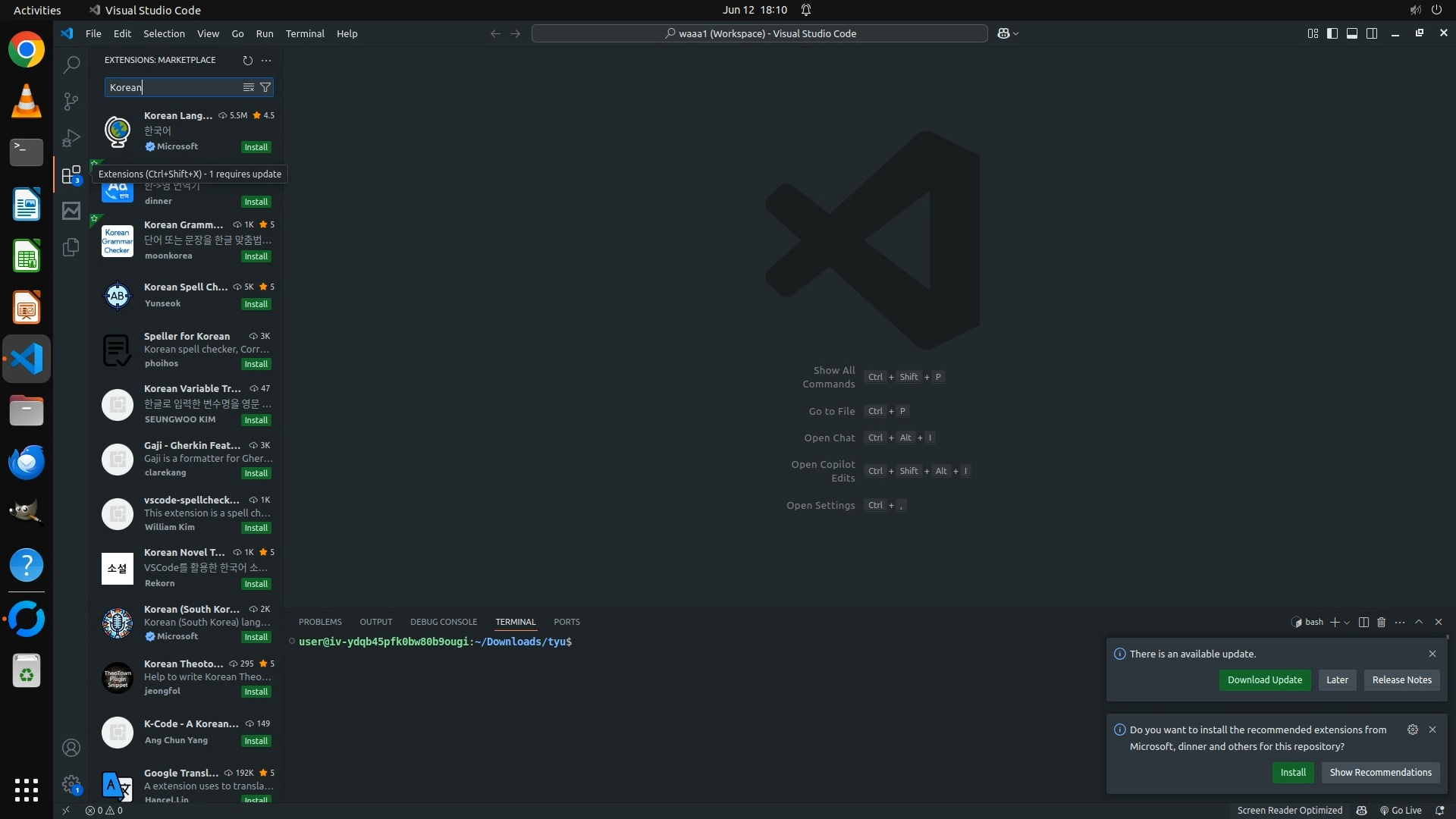Open the new terminal launch profile dropdown
The image size is (1456, 819).
1347,623
